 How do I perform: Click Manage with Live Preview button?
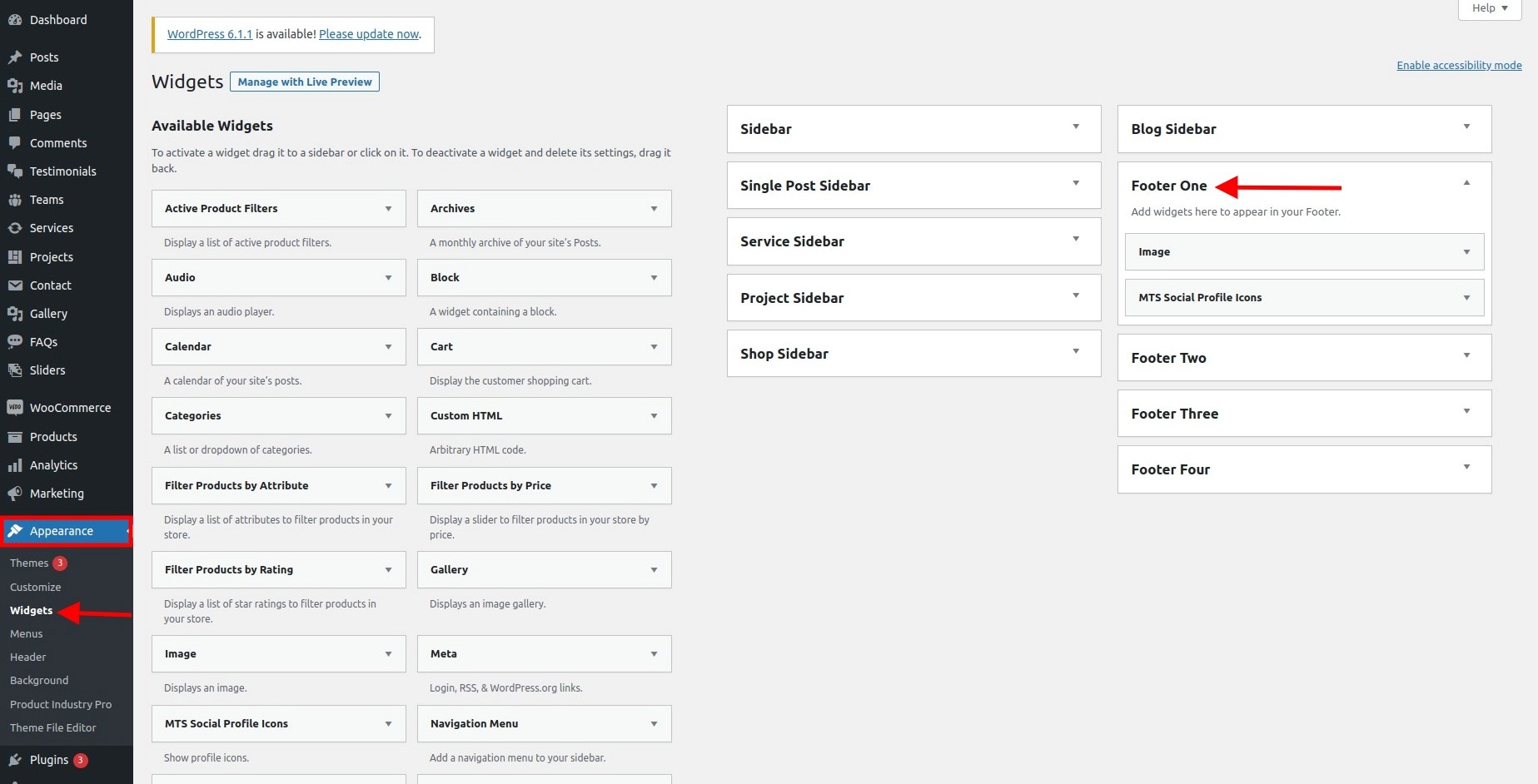(305, 82)
